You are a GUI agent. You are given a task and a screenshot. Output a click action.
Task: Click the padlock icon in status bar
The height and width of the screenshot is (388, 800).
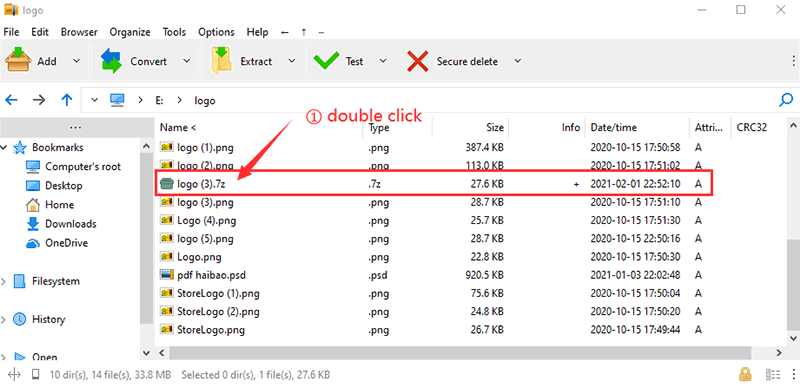[x=745, y=374]
